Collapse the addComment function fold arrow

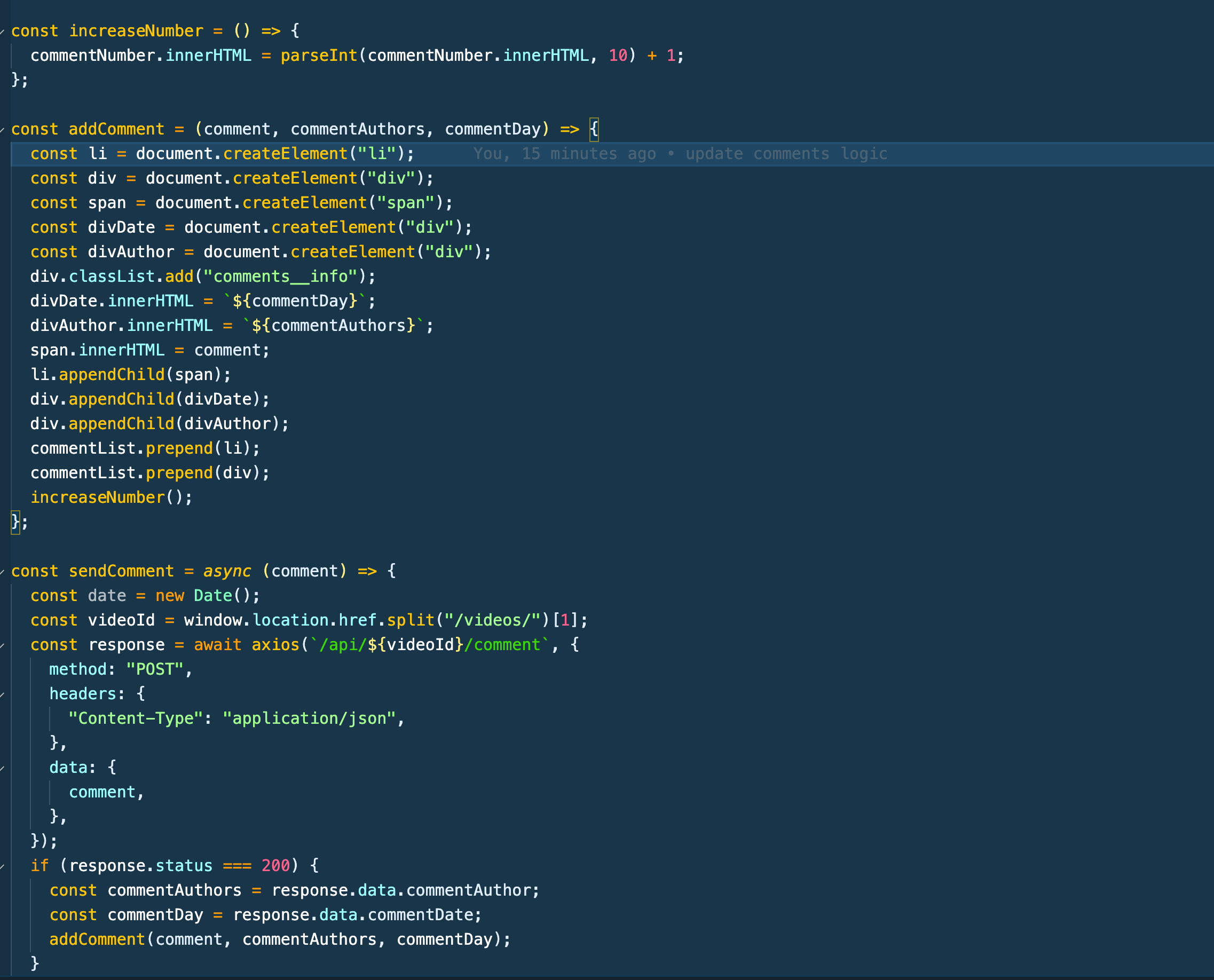(3, 130)
